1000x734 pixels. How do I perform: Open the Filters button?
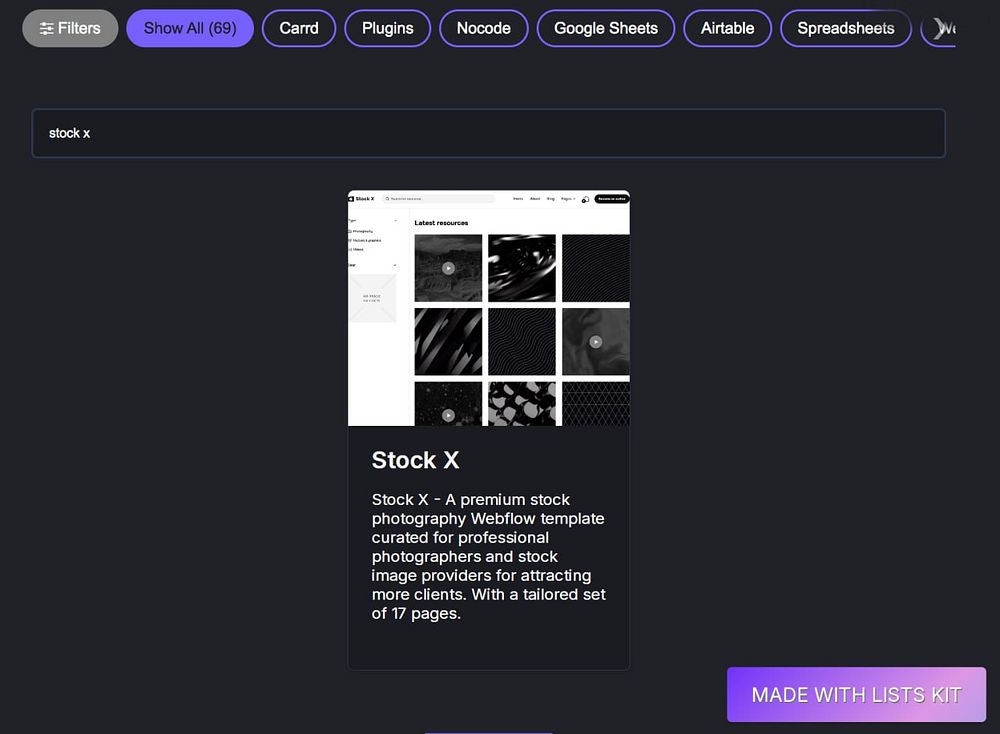(70, 28)
